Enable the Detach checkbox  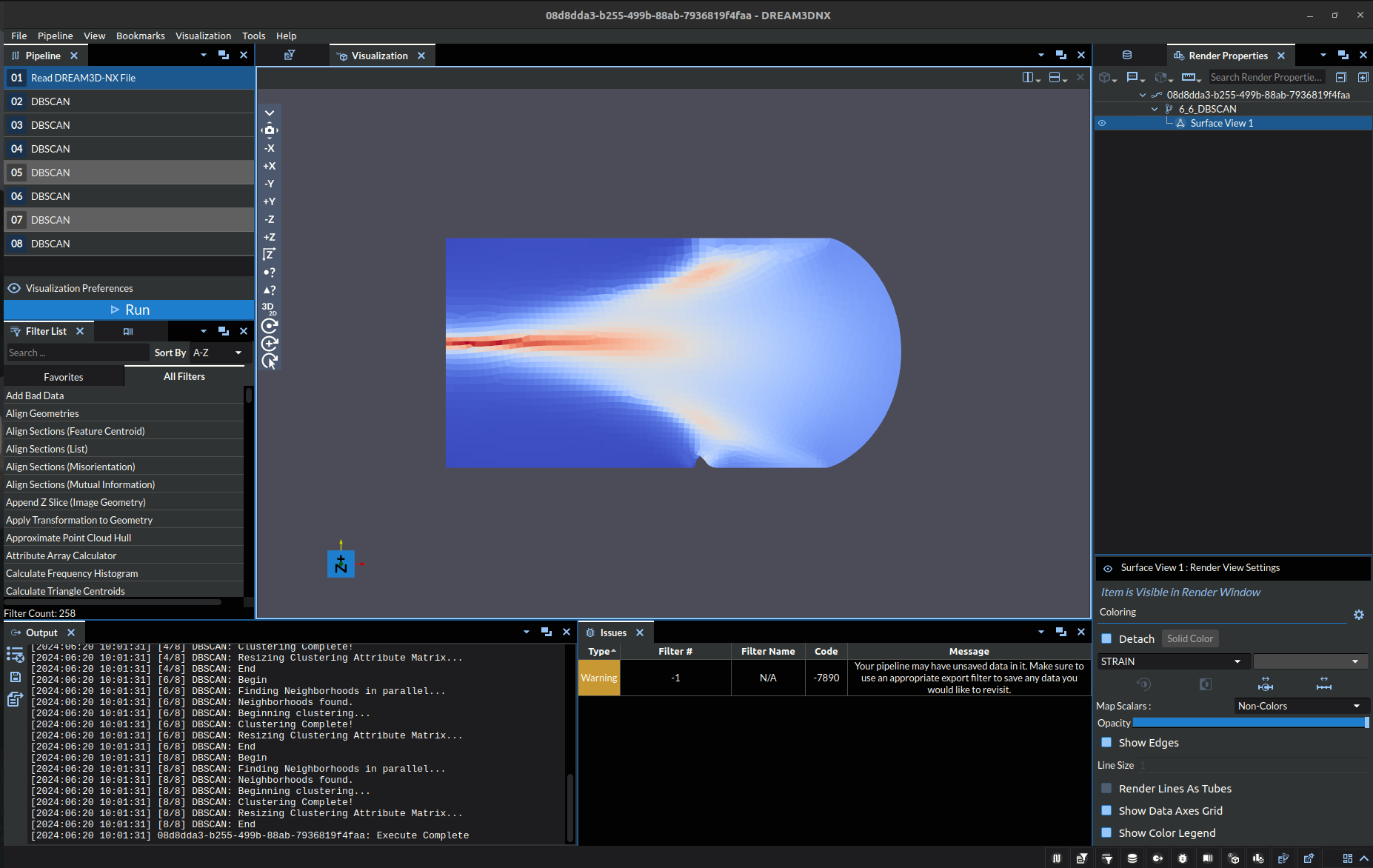[x=1106, y=638]
